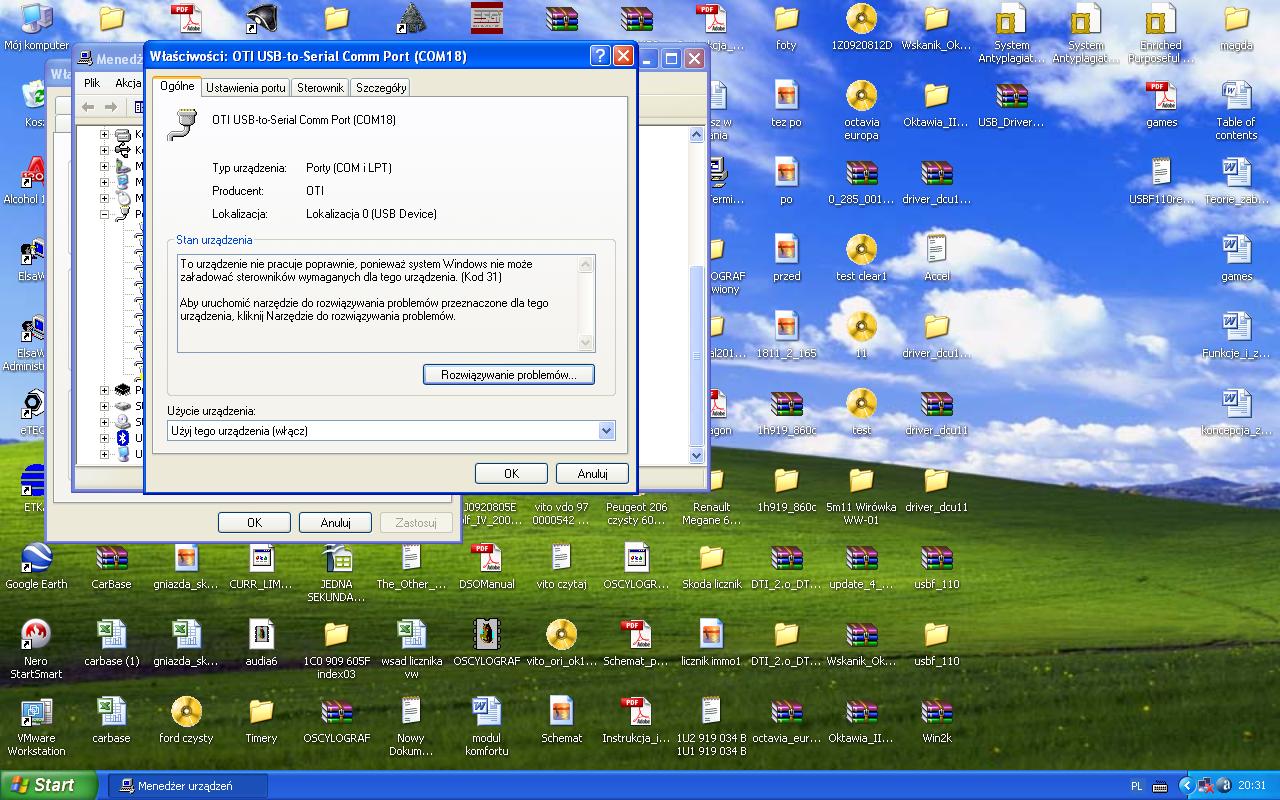Click Anuluj in the COM18 properties dialog

[593, 474]
